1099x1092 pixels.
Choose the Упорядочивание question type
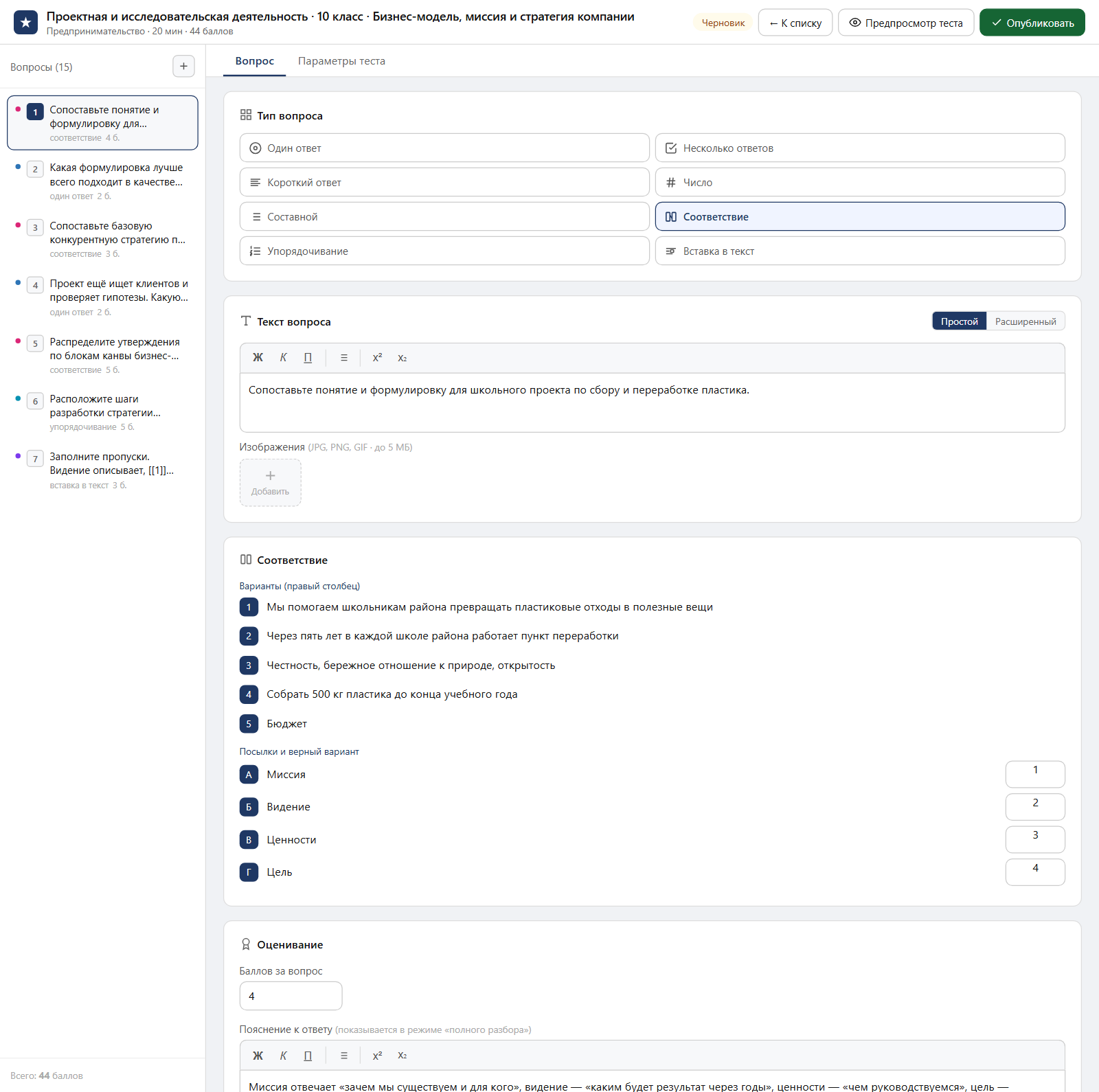pos(444,251)
